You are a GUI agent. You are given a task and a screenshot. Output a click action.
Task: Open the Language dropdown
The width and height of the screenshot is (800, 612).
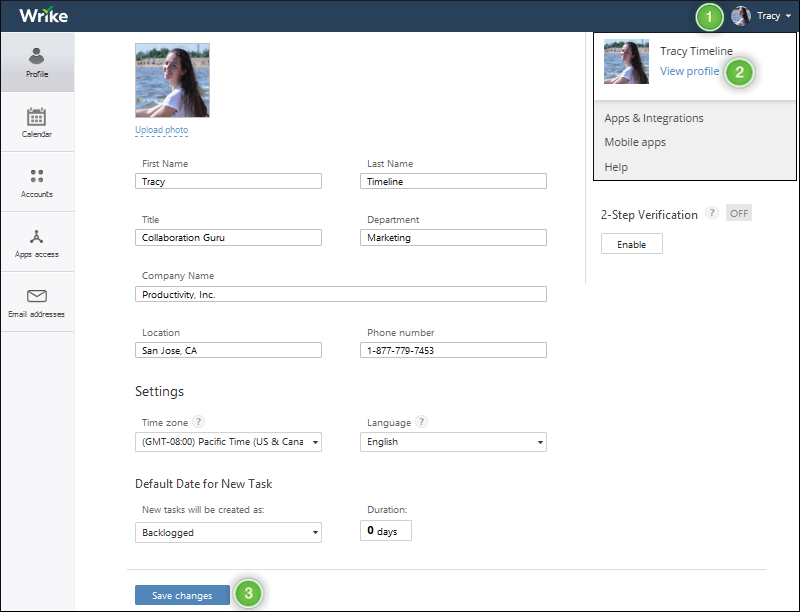point(453,442)
